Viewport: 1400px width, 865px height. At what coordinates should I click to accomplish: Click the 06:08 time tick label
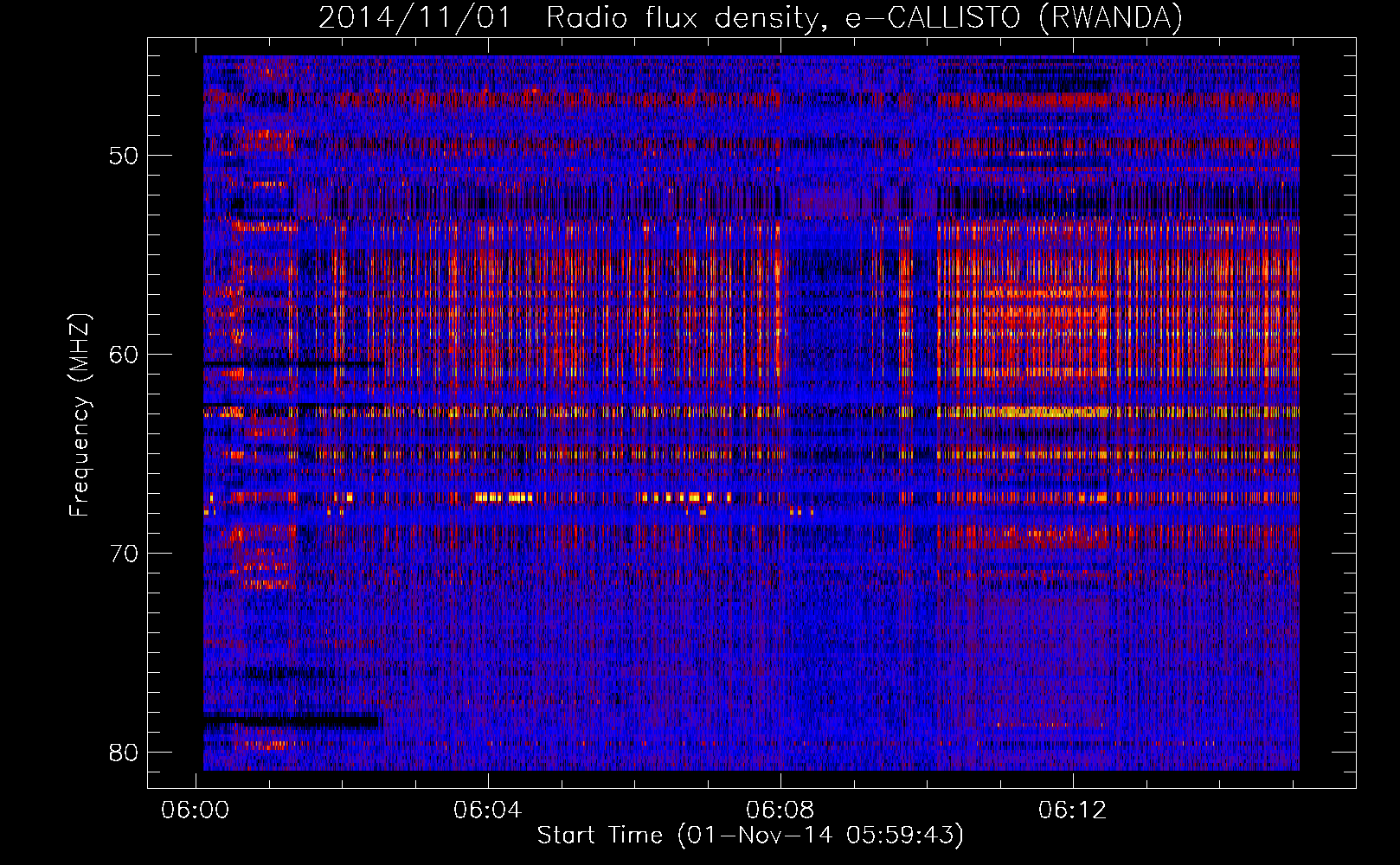pos(780,810)
